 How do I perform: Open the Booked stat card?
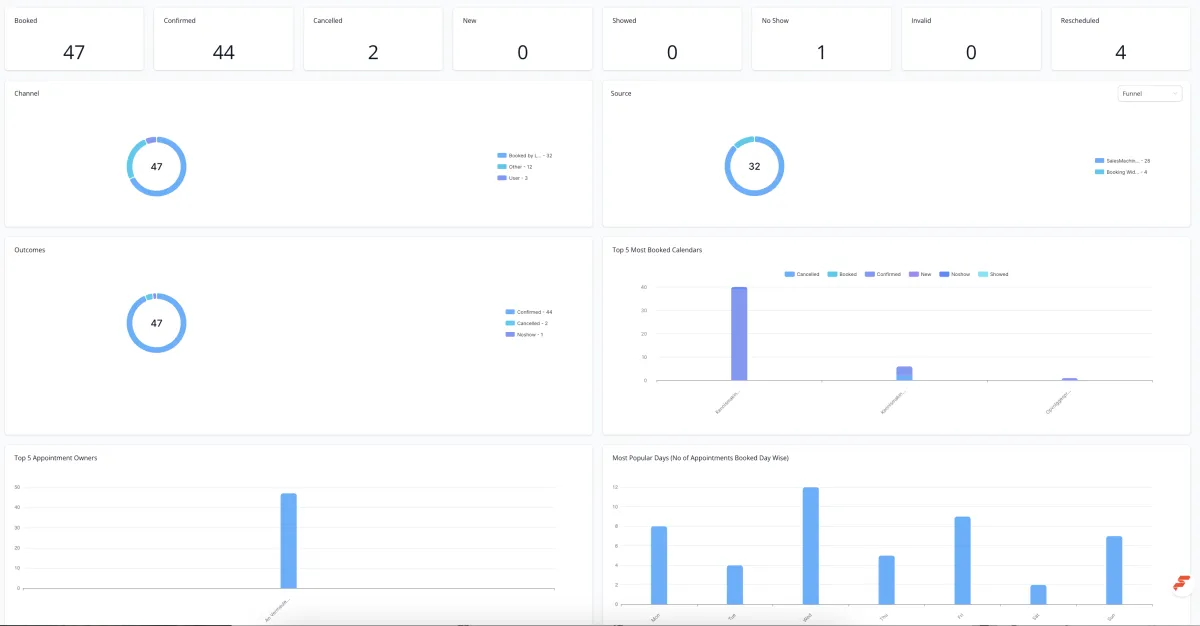tap(74, 39)
